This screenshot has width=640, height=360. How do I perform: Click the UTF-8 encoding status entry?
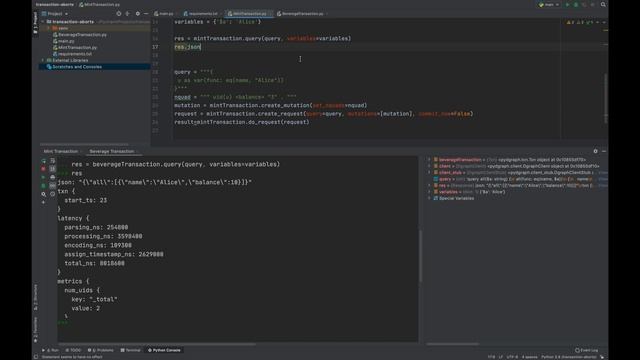tap(512, 357)
